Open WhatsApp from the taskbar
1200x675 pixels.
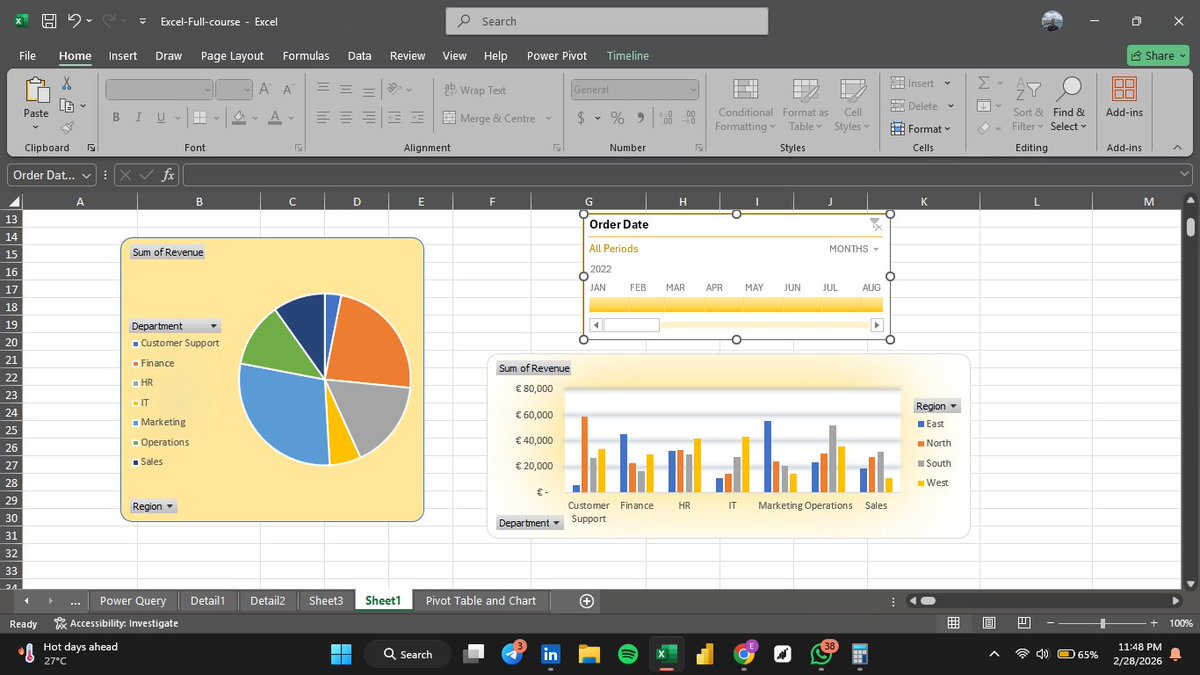click(x=821, y=654)
